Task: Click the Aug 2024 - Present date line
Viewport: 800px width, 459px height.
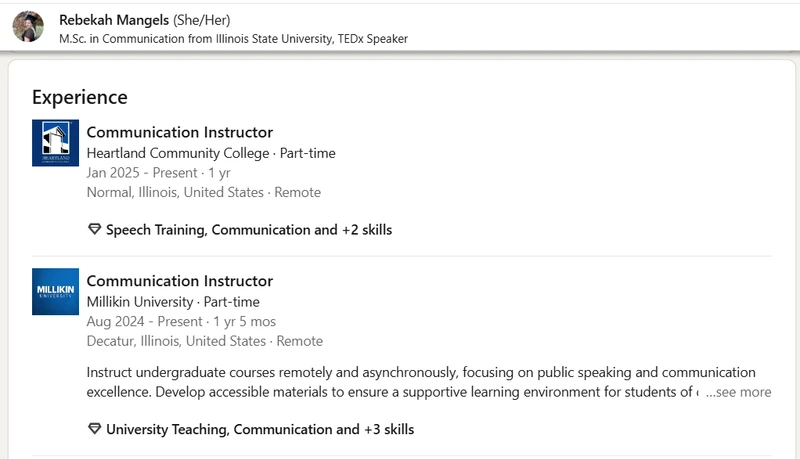Action: pos(181,322)
